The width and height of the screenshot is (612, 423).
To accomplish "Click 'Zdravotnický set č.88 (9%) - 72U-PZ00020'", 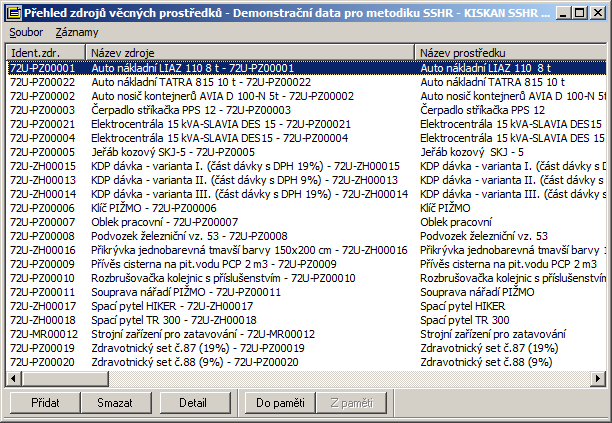I will [x=195, y=362].
